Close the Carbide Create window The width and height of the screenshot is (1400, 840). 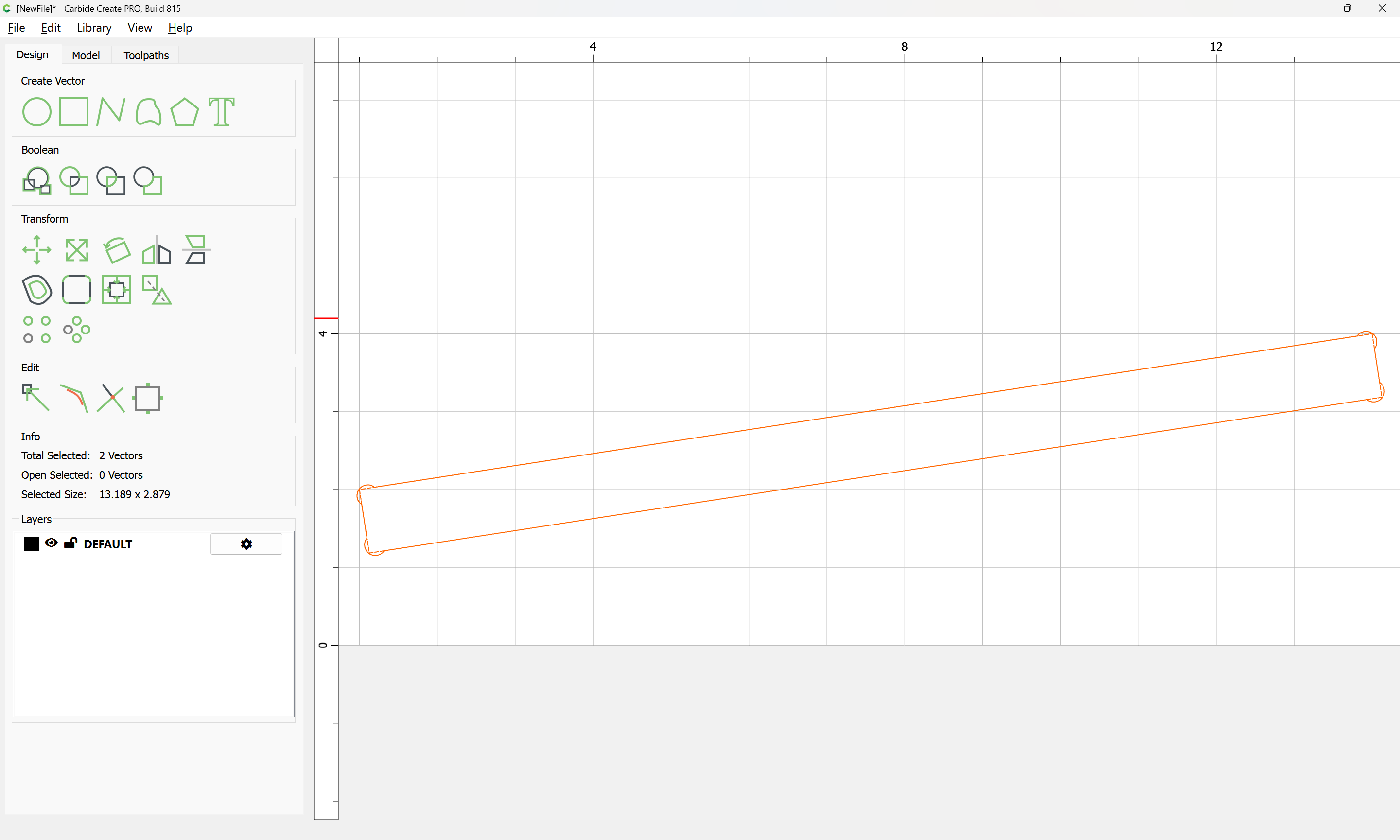click(1382, 8)
